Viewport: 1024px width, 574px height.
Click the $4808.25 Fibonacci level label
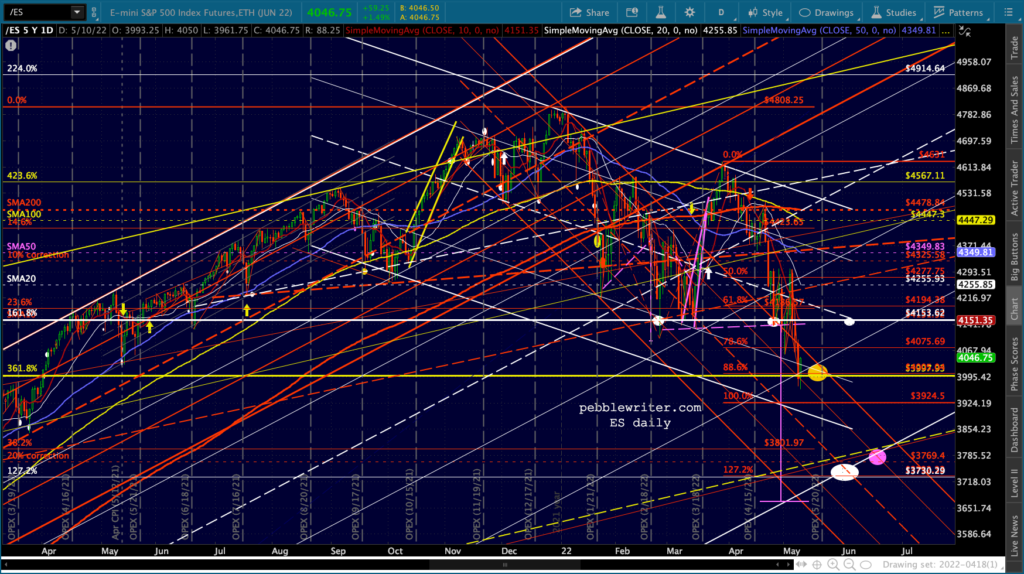[784, 101]
